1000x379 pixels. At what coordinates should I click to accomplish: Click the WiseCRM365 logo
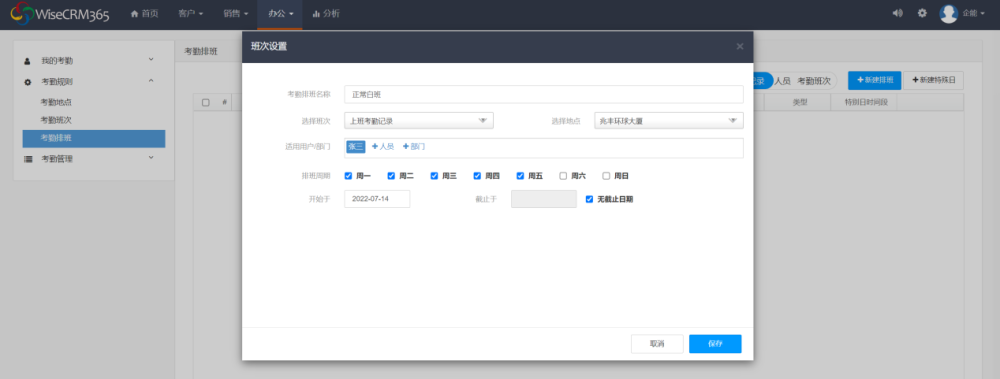click(60, 13)
